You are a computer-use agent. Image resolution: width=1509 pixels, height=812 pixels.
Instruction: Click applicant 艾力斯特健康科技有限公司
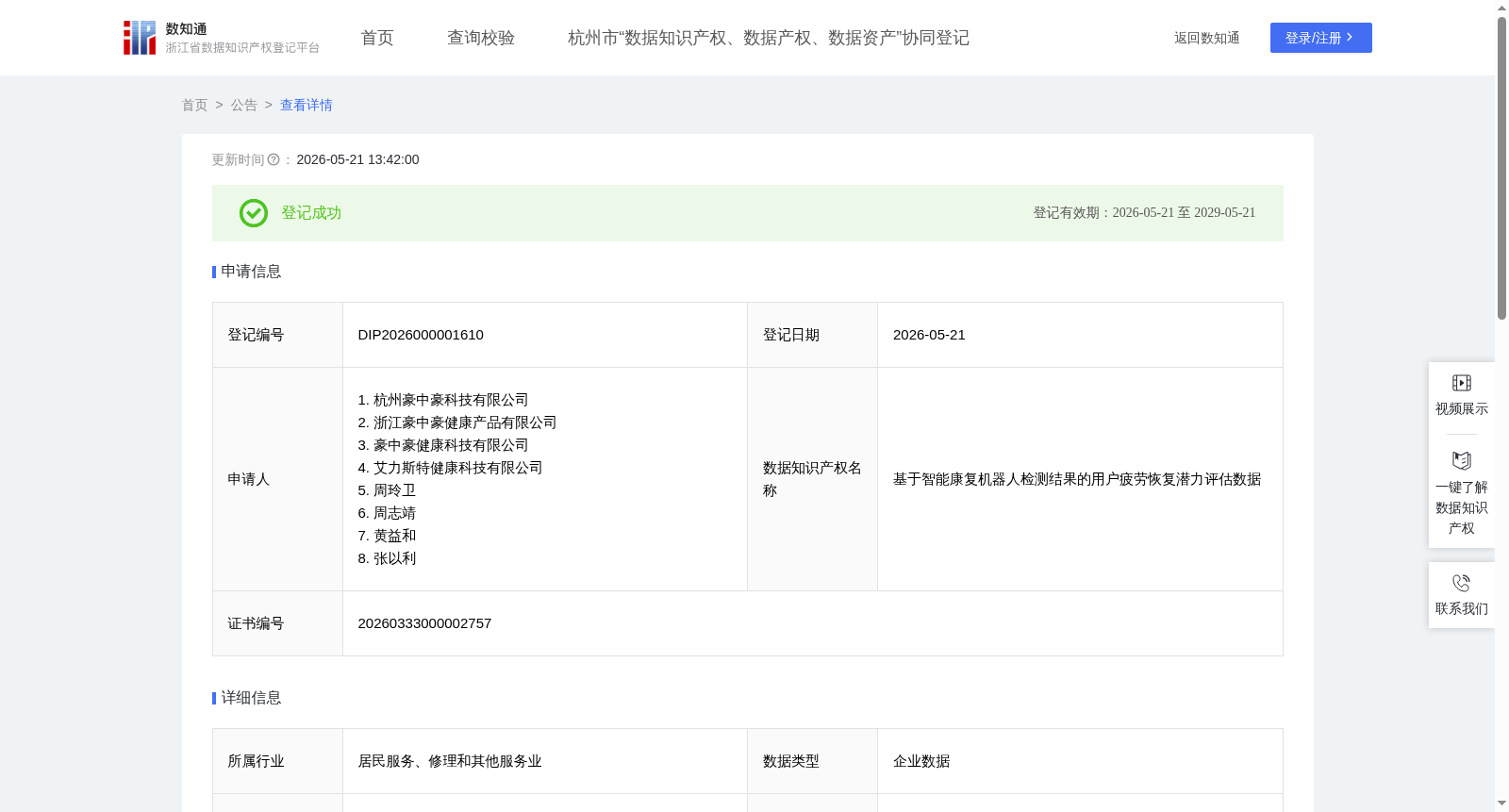pyautogui.click(x=450, y=468)
